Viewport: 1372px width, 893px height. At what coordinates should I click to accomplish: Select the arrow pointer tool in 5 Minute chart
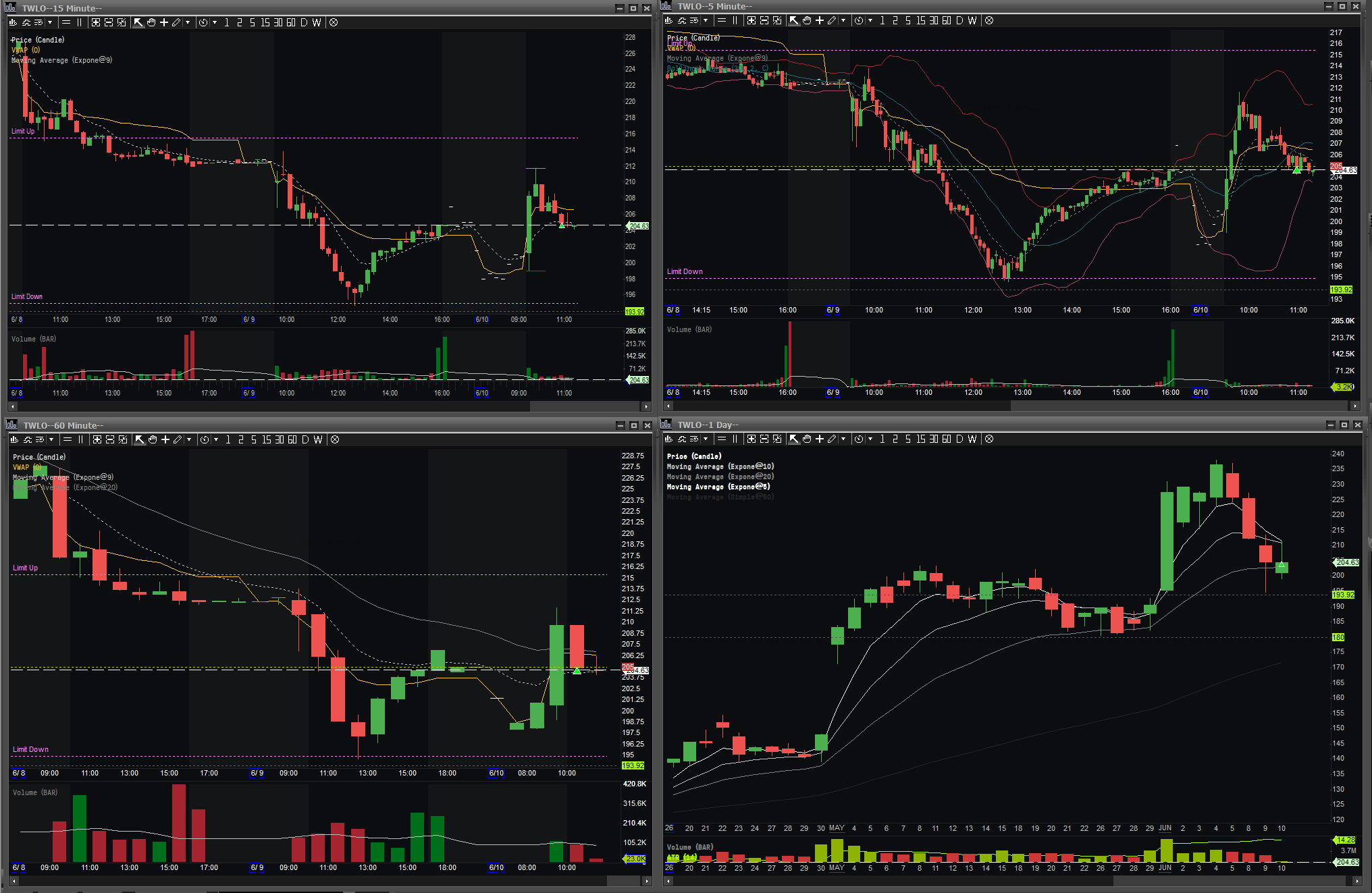click(794, 20)
